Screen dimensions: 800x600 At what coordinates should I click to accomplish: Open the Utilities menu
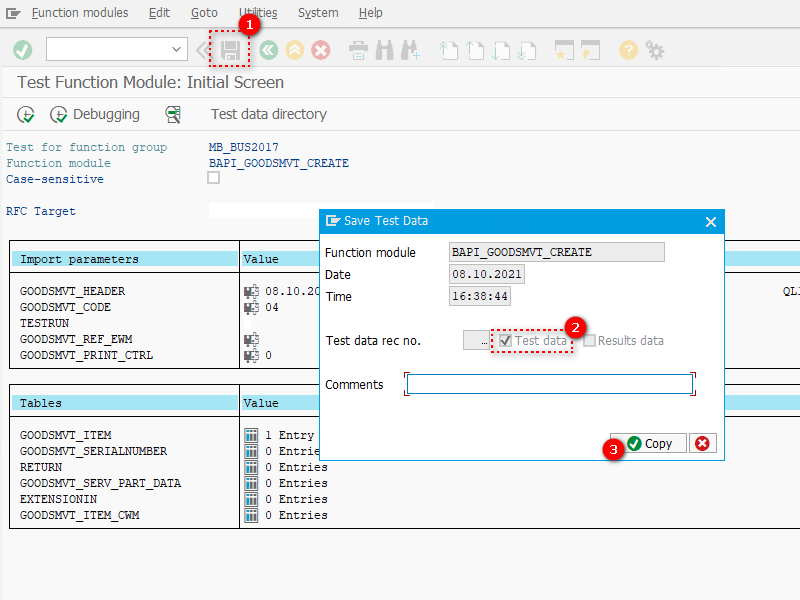point(258,13)
